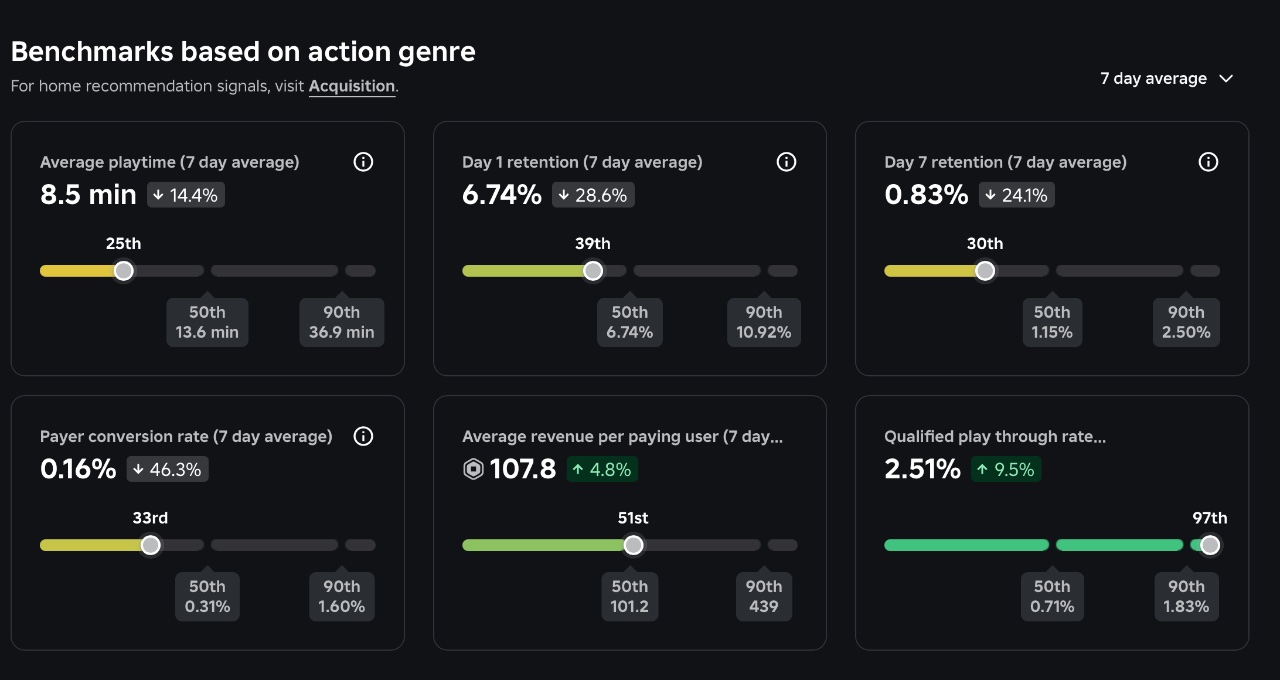Click the 51st percentile slider handle
The width and height of the screenshot is (1280, 680).
click(633, 545)
